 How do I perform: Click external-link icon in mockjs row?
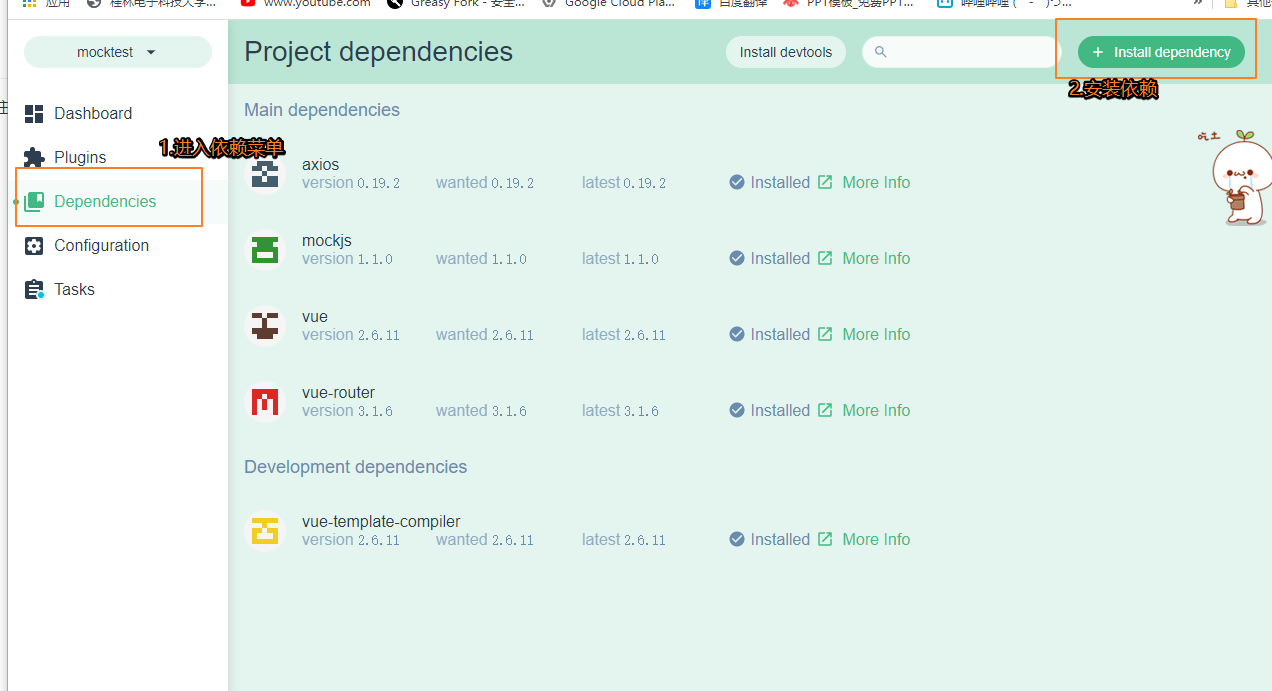click(x=825, y=258)
